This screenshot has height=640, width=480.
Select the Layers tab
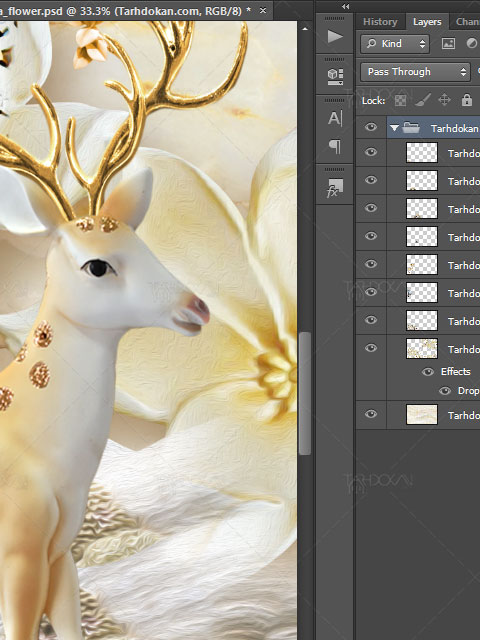coord(427,22)
